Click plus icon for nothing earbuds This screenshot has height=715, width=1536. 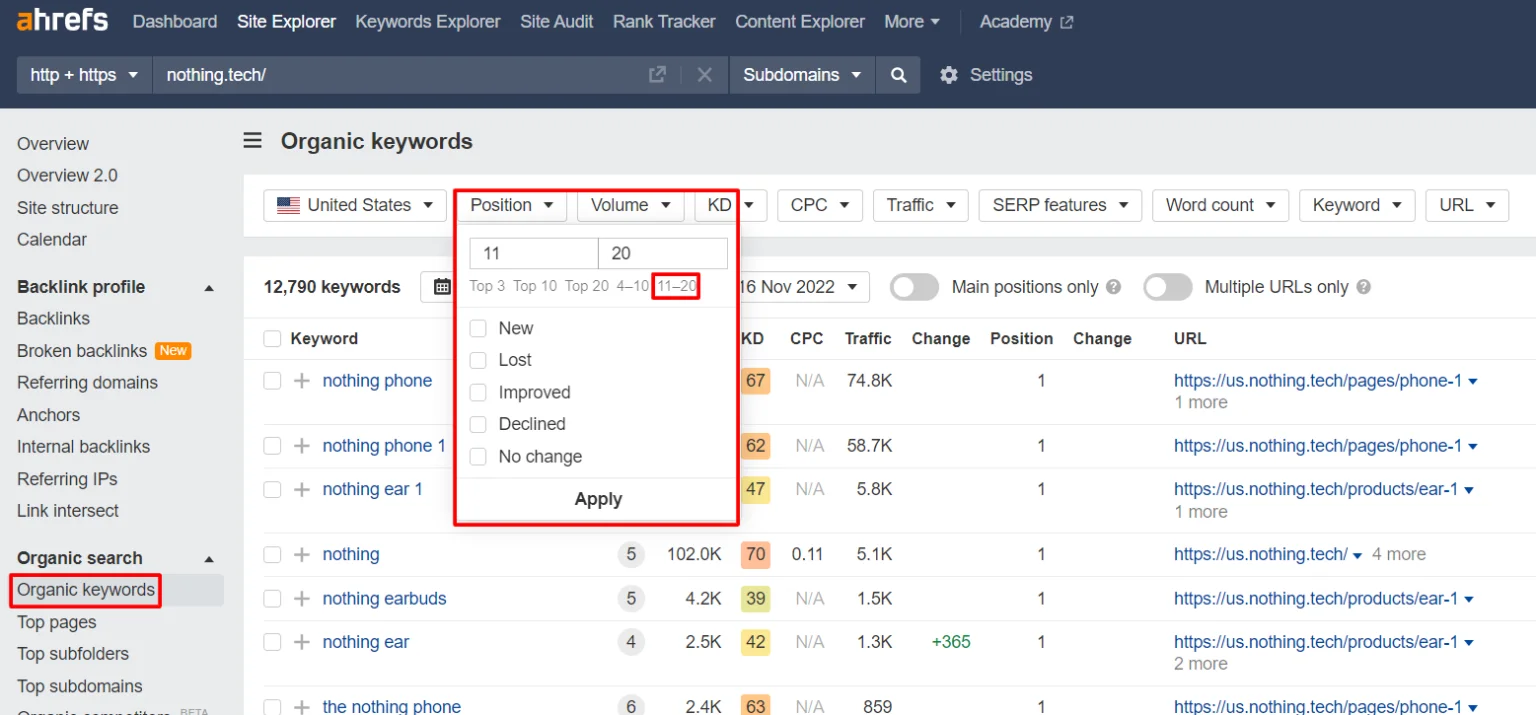pyautogui.click(x=302, y=599)
